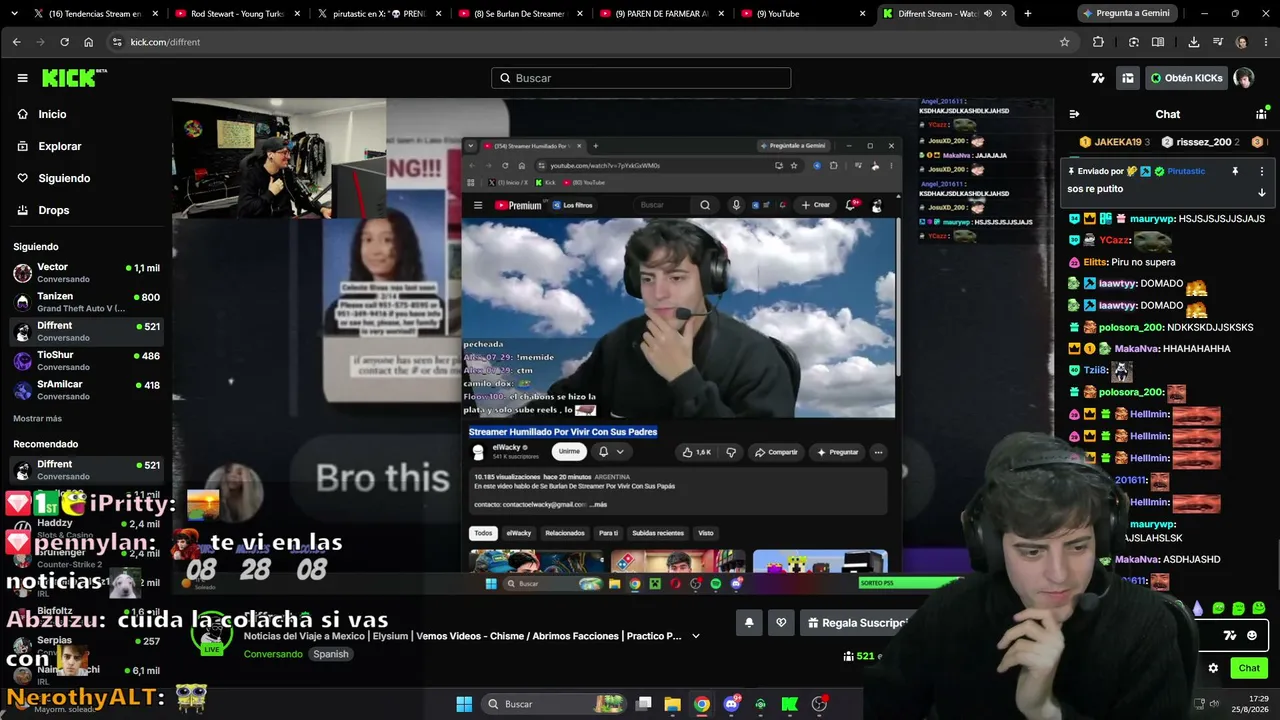Open the Kick hamburger menu
The height and width of the screenshot is (720, 1280).
coord(22,78)
